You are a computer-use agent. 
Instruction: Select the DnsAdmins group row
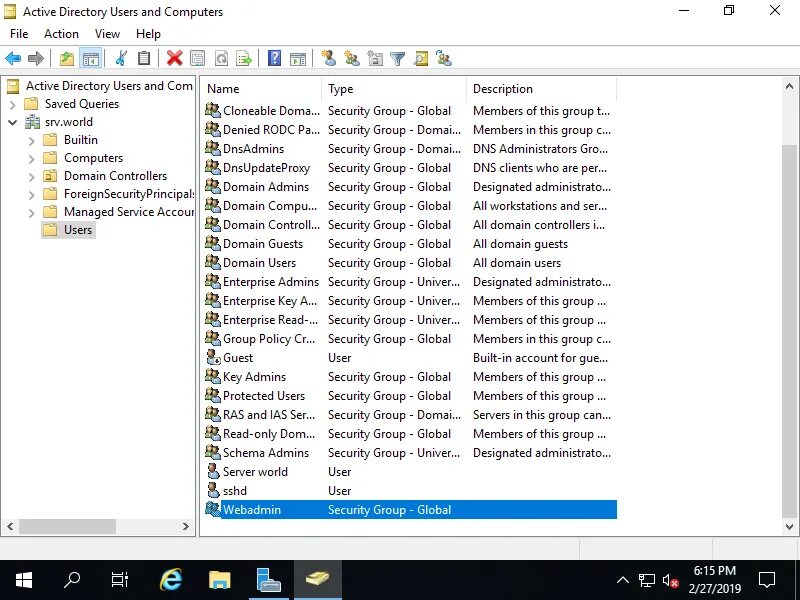(410, 148)
